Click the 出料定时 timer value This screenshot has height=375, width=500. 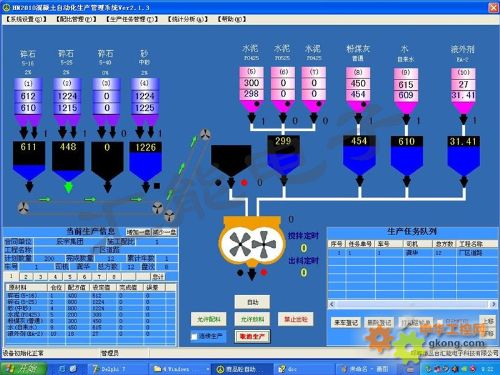[304, 273]
